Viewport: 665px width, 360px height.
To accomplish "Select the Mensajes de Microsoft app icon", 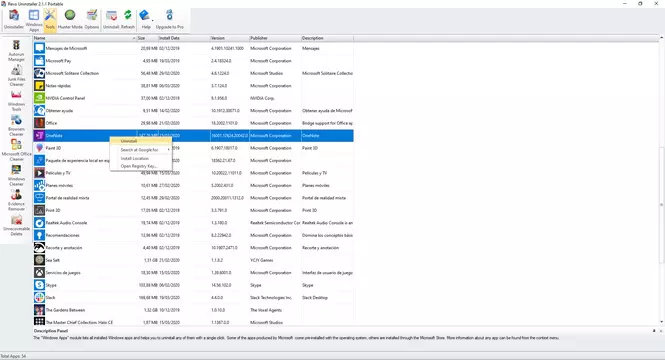I will coord(39,48).
